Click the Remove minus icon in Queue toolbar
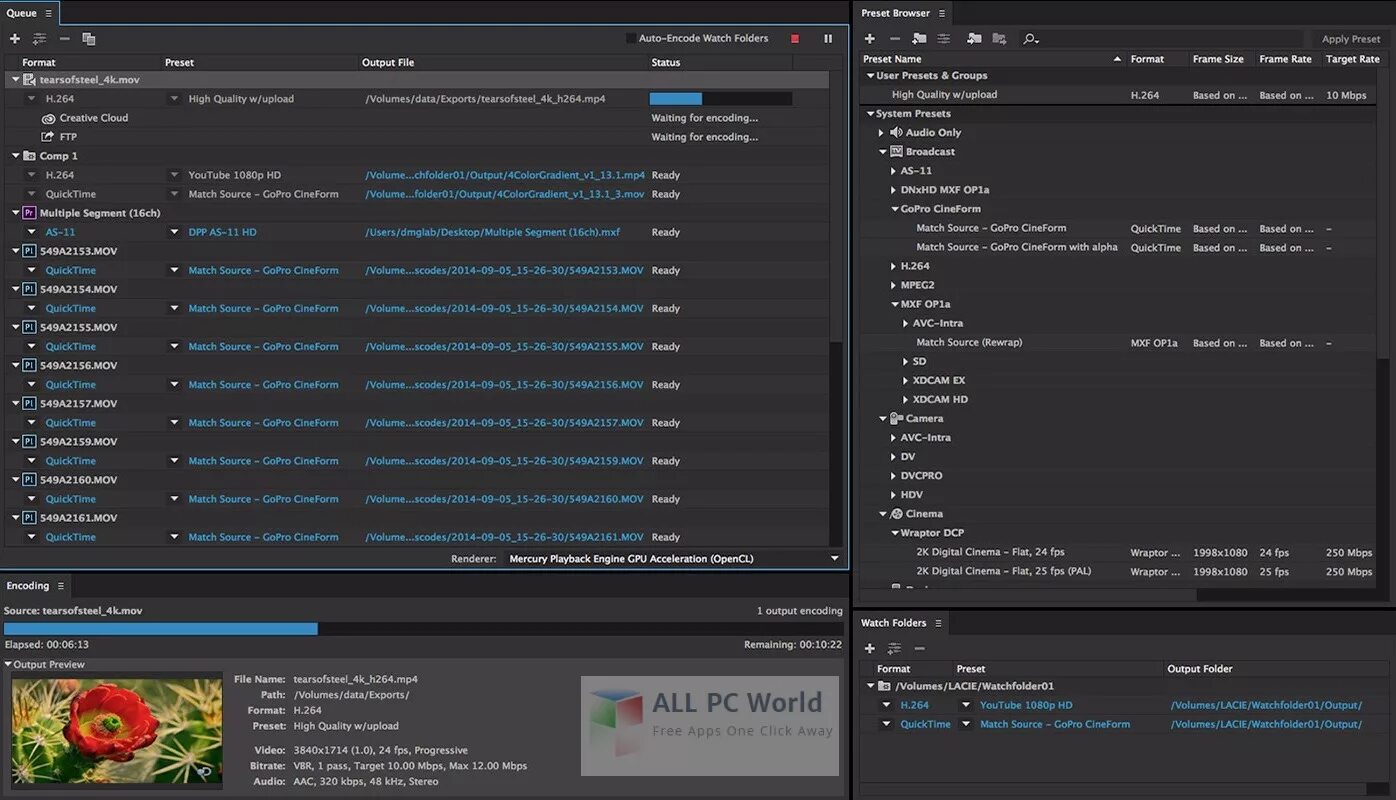Image resolution: width=1396 pixels, height=800 pixels. point(64,39)
